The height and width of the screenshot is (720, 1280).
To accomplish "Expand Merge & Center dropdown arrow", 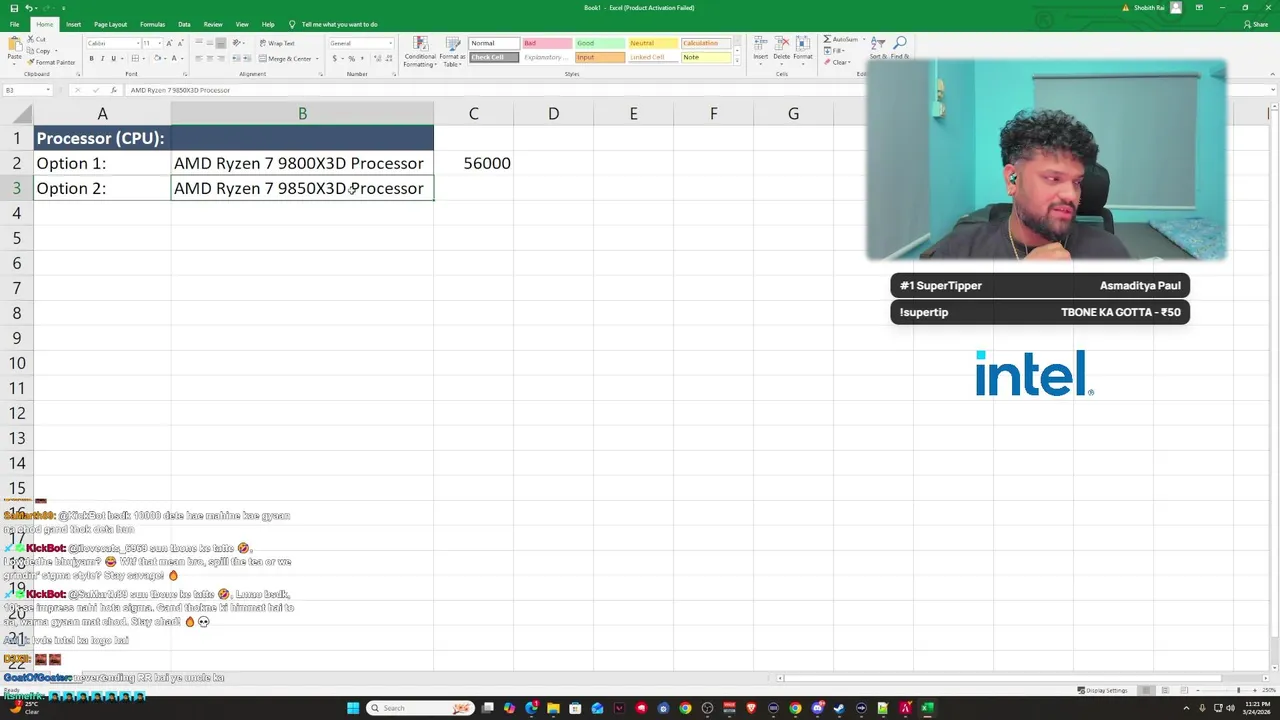I will pyautogui.click(x=317, y=58).
